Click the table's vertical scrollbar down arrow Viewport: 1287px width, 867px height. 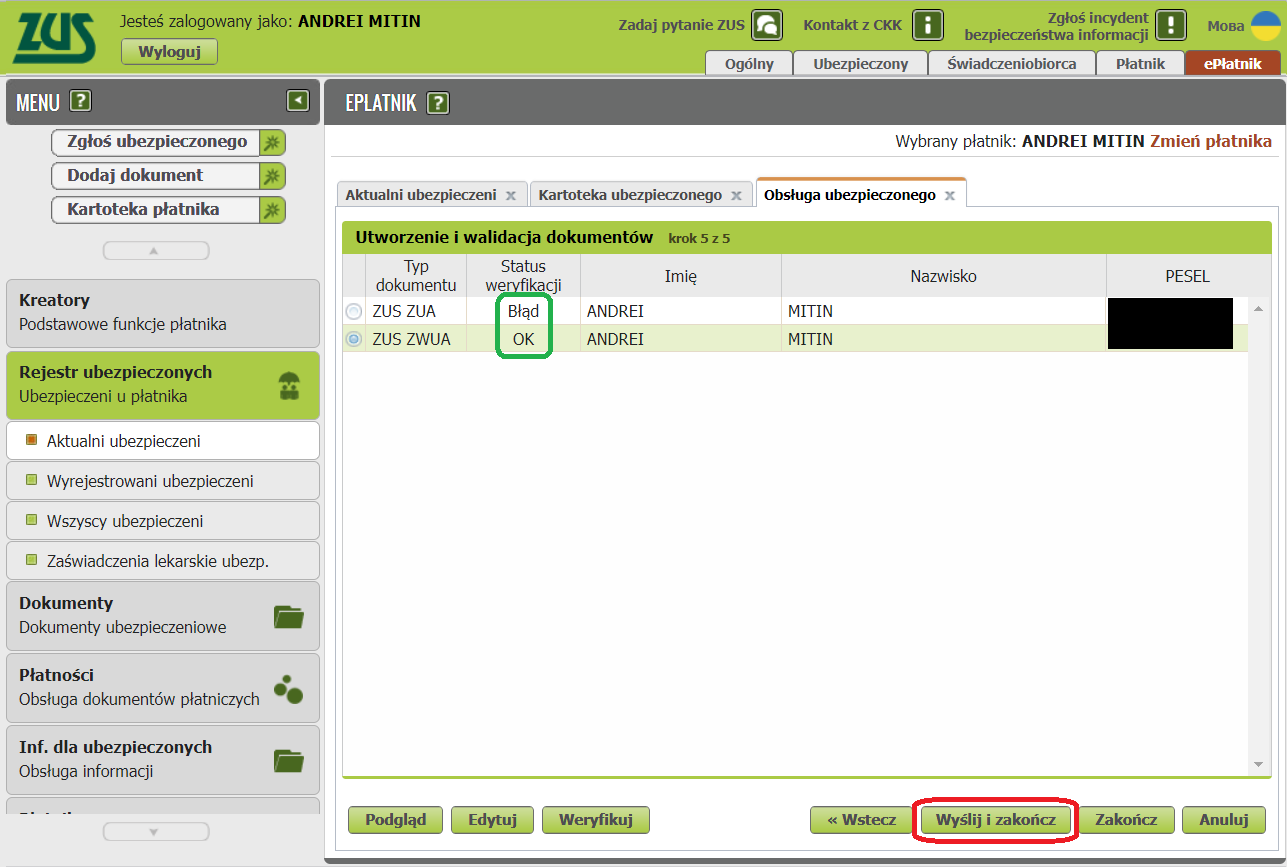1259,764
